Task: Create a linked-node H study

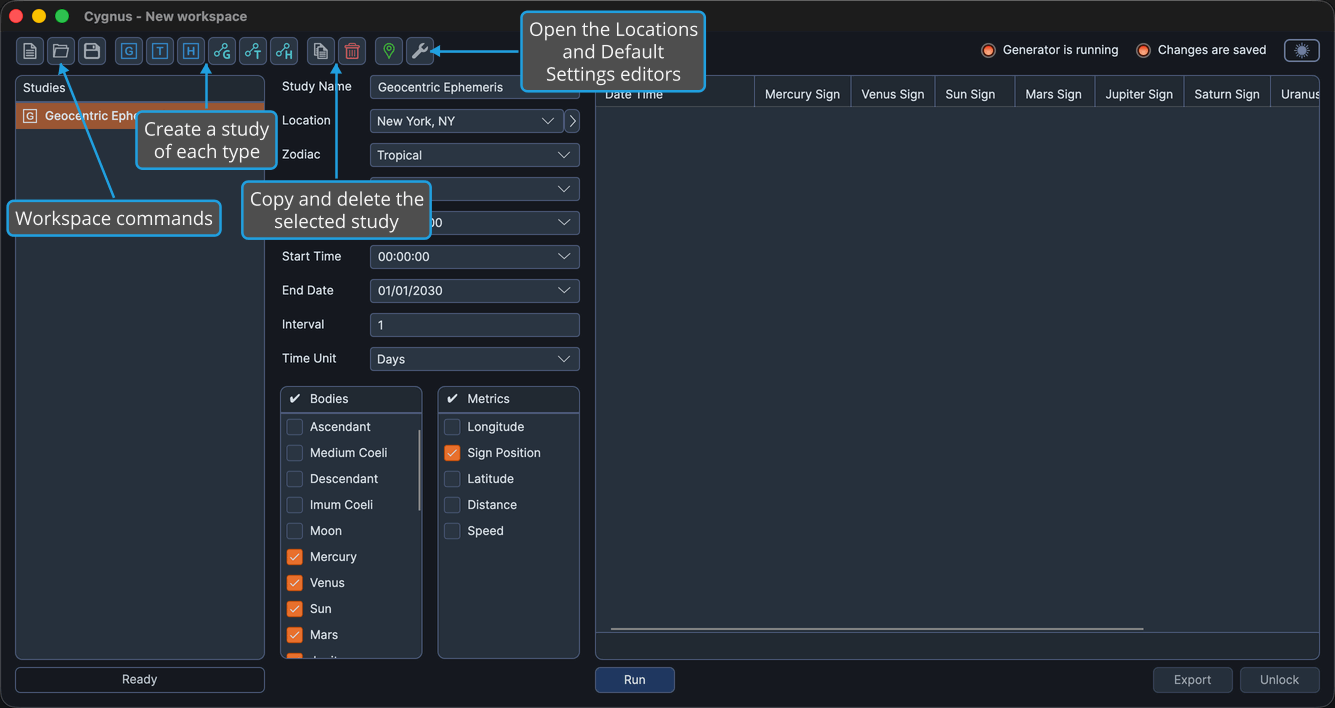Action: [284, 51]
